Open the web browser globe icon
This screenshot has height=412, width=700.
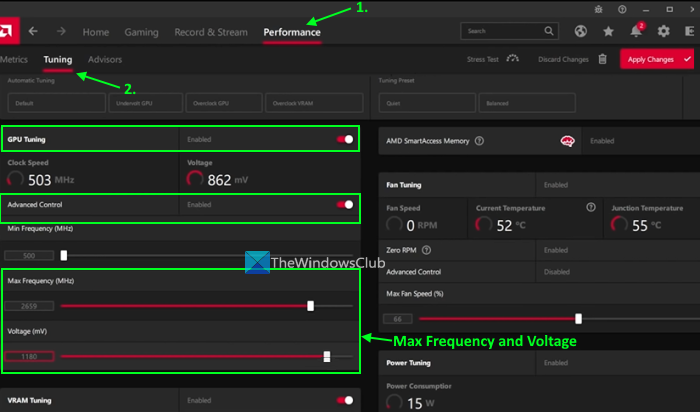point(581,32)
